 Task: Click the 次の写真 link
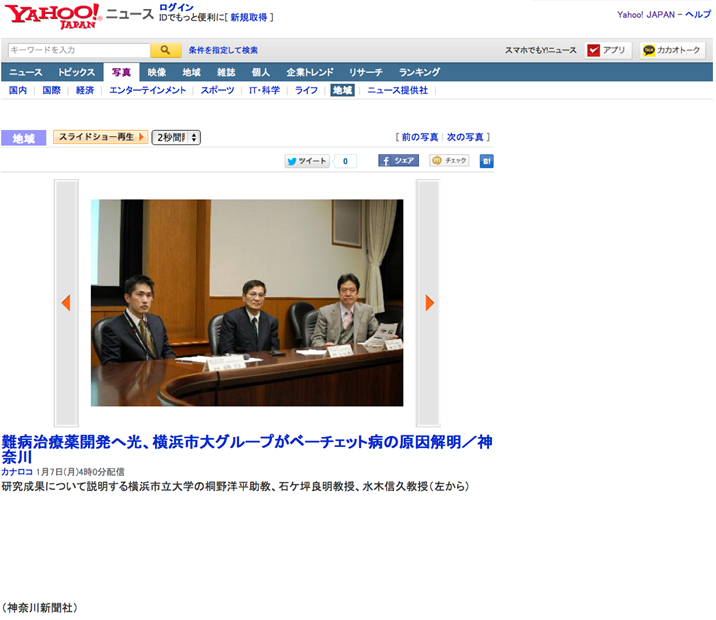coord(465,137)
